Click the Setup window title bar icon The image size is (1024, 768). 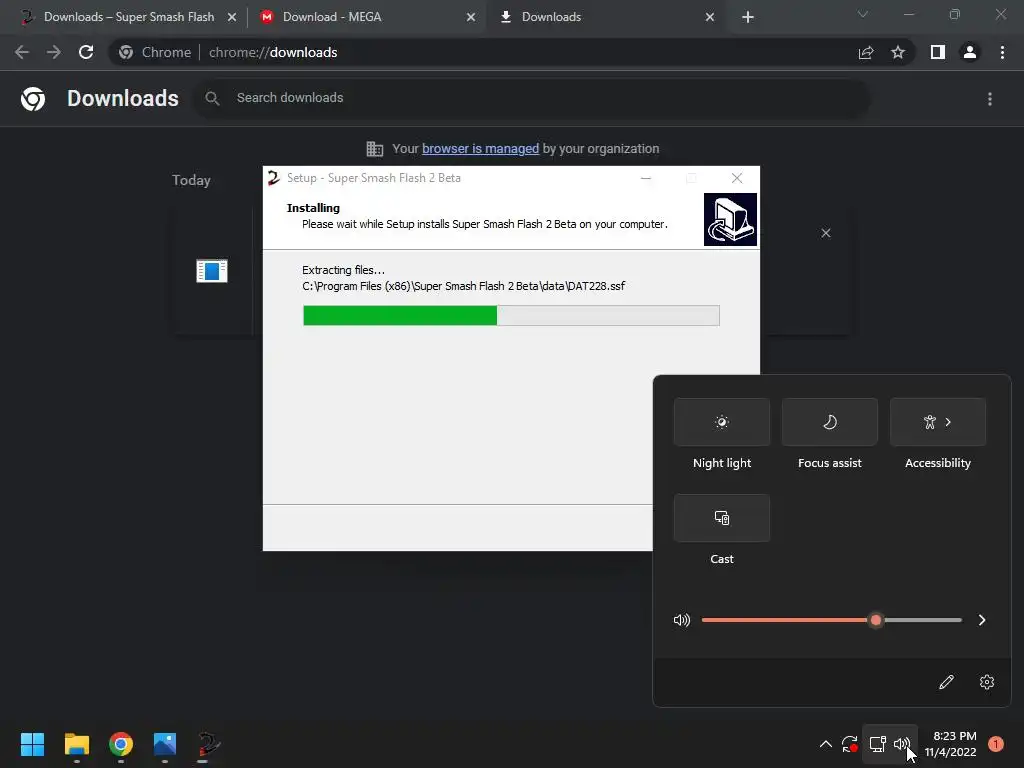[x=274, y=178]
